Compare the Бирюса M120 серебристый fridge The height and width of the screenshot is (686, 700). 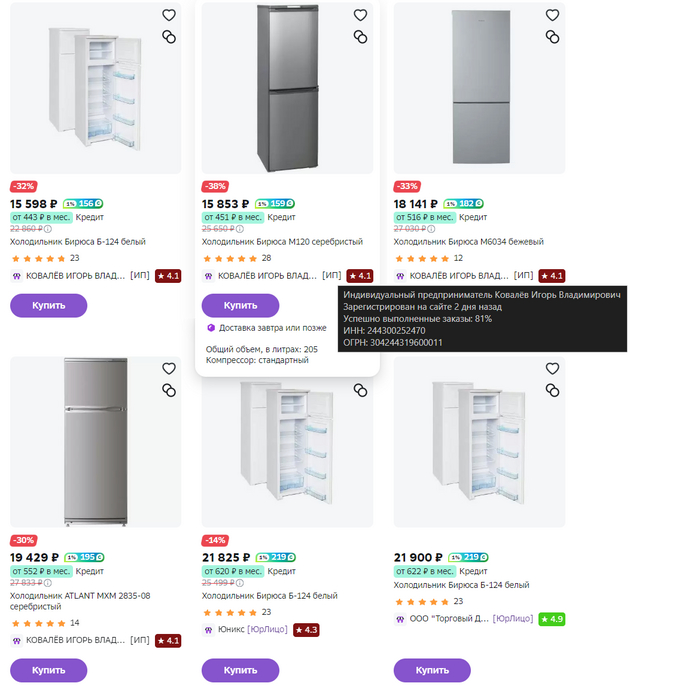click(360, 37)
